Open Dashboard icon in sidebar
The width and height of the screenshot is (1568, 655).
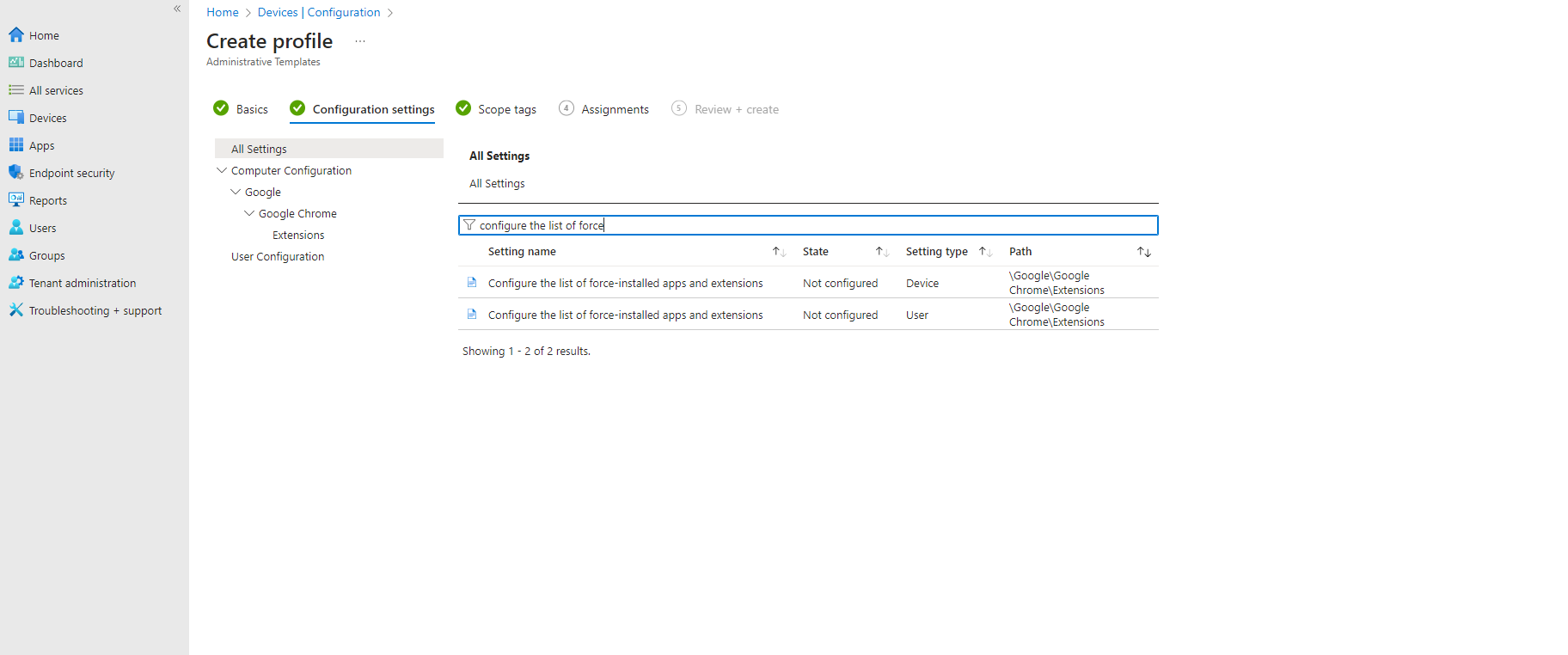pyautogui.click(x=16, y=63)
